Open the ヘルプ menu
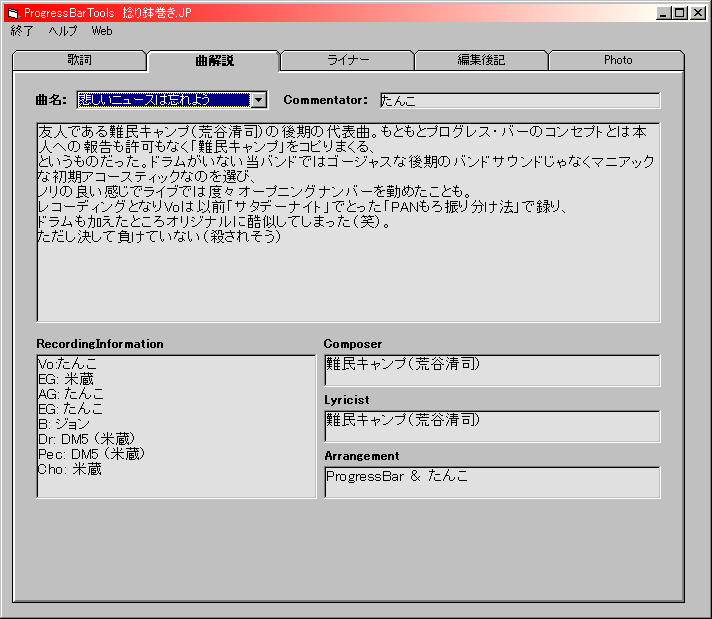 tap(63, 31)
